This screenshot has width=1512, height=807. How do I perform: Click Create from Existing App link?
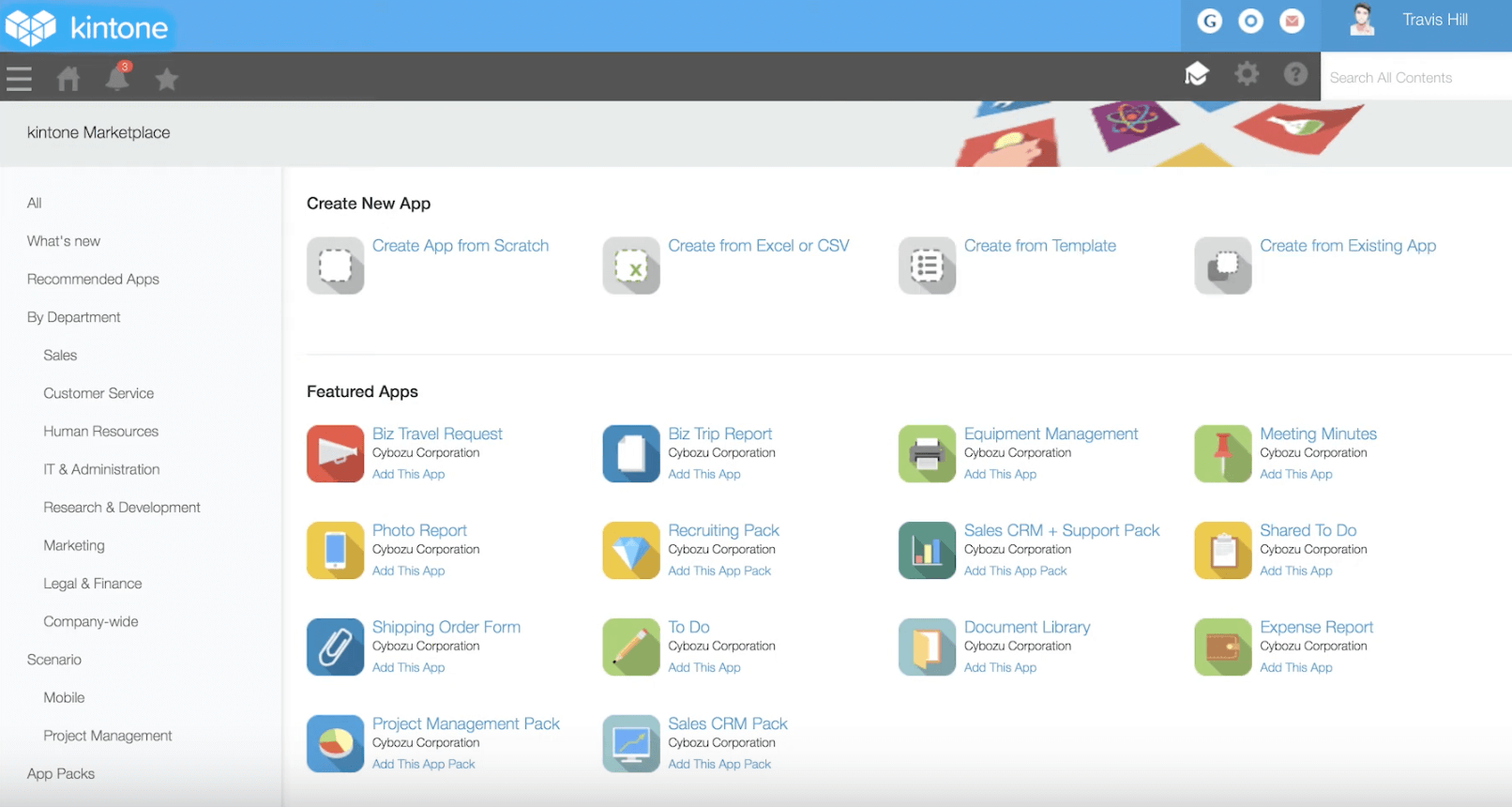(1348, 246)
